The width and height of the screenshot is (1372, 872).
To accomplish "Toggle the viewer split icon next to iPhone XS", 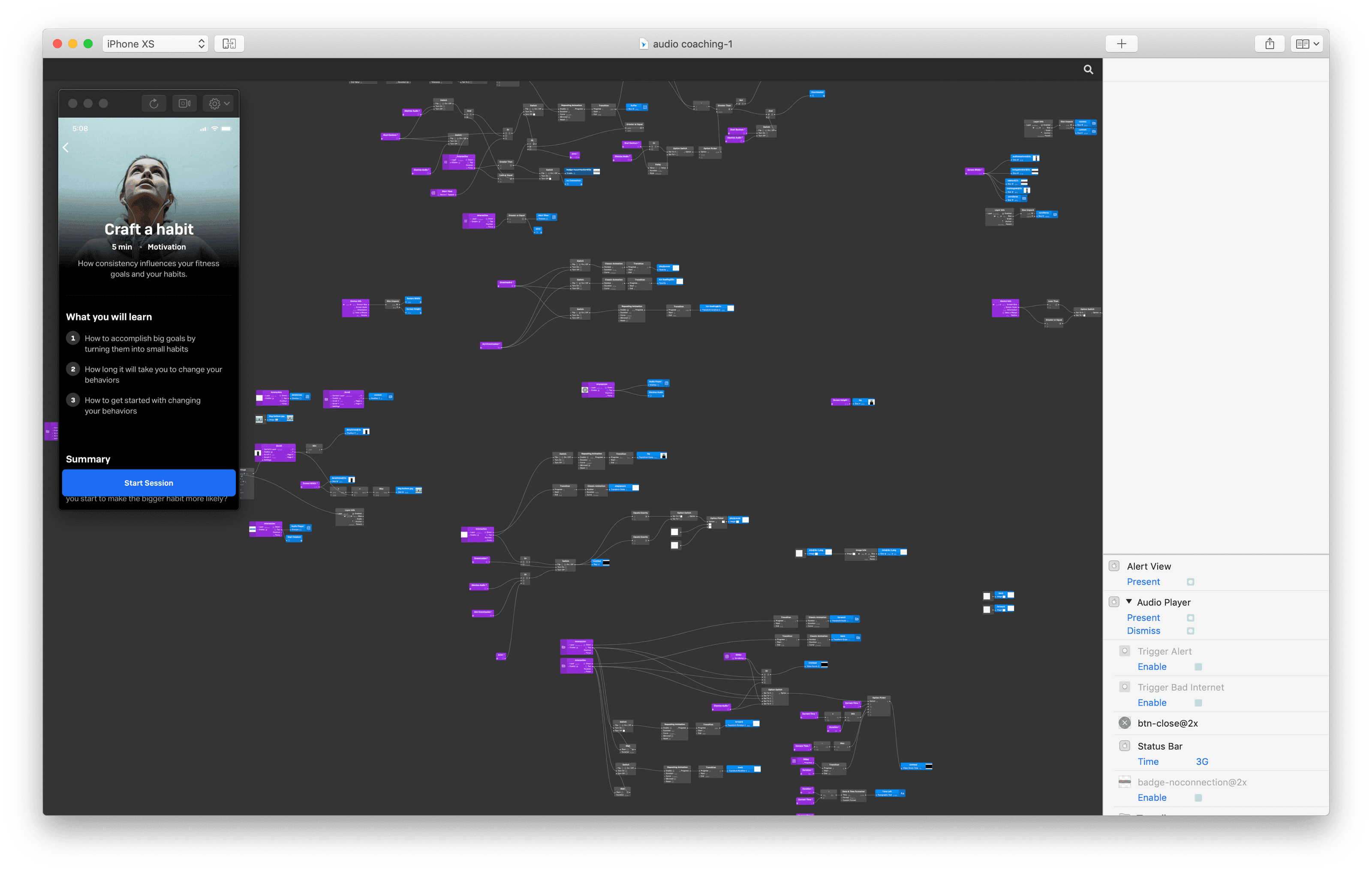I will 229,44.
